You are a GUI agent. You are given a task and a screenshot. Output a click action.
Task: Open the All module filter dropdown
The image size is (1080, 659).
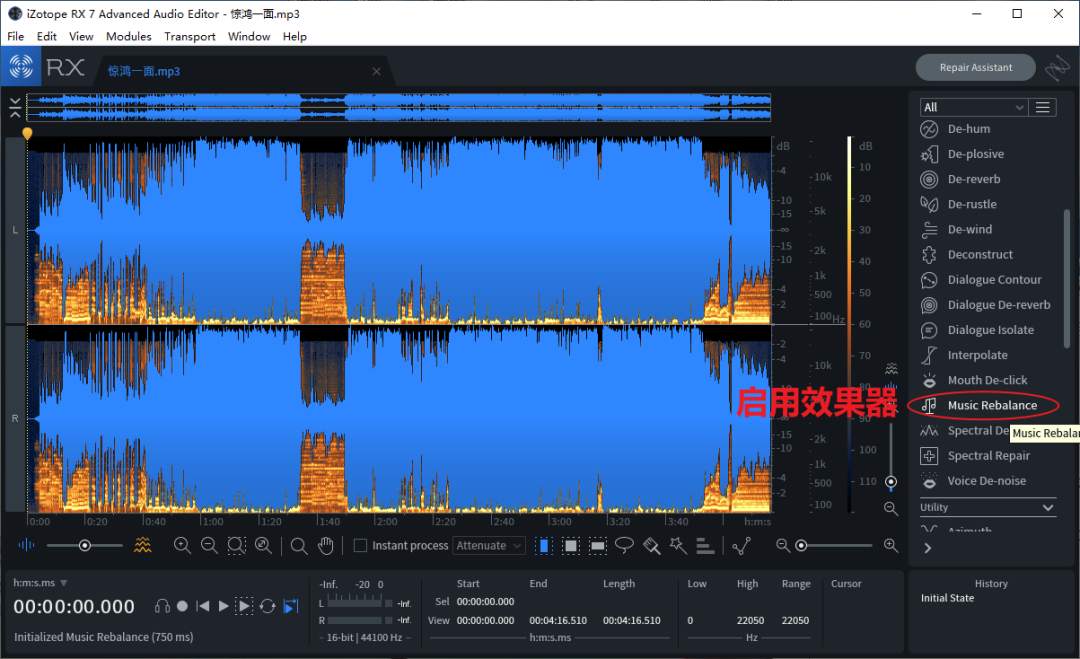pyautogui.click(x=973, y=107)
